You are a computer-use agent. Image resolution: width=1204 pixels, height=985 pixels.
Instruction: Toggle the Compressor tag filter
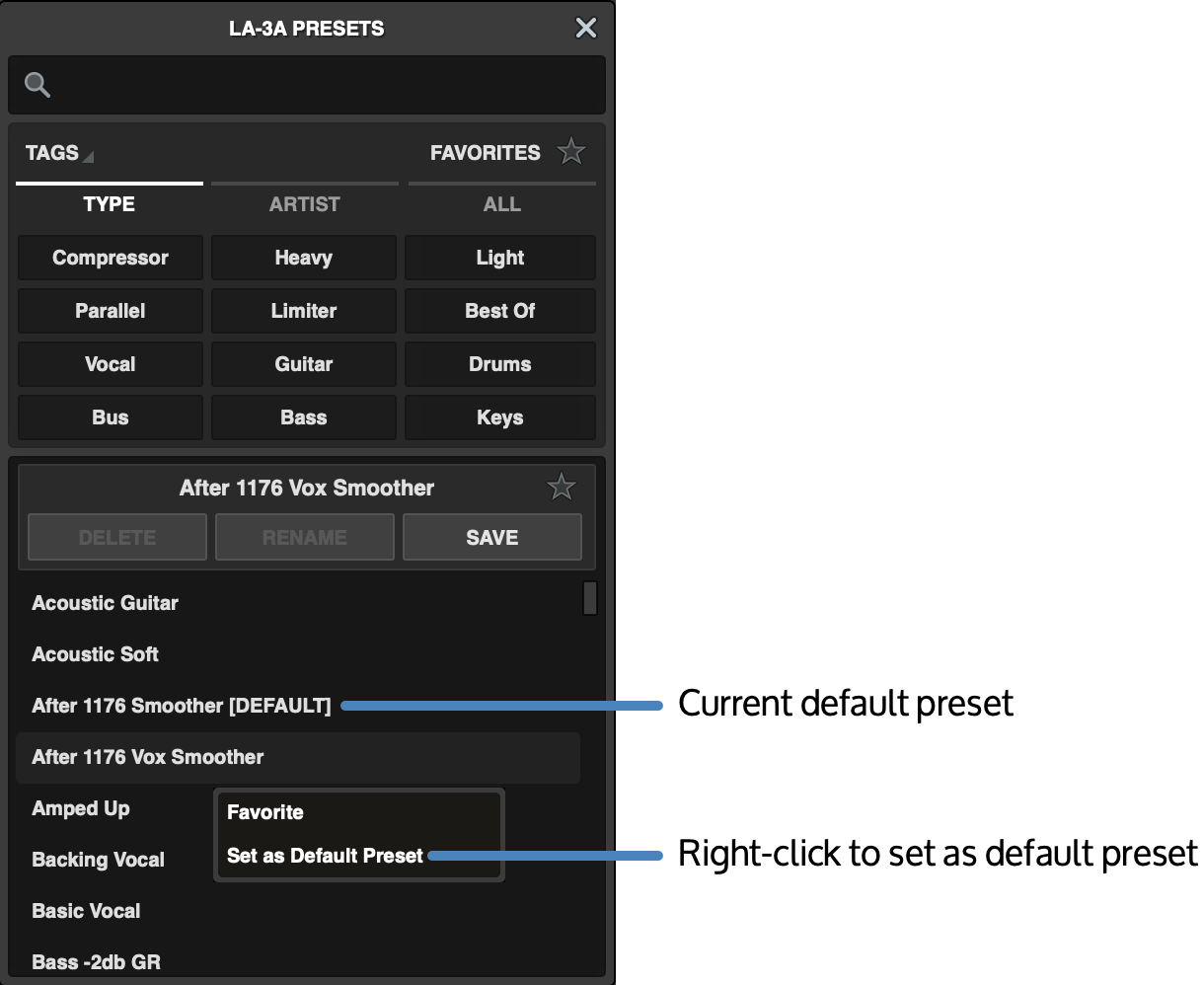[x=111, y=258]
